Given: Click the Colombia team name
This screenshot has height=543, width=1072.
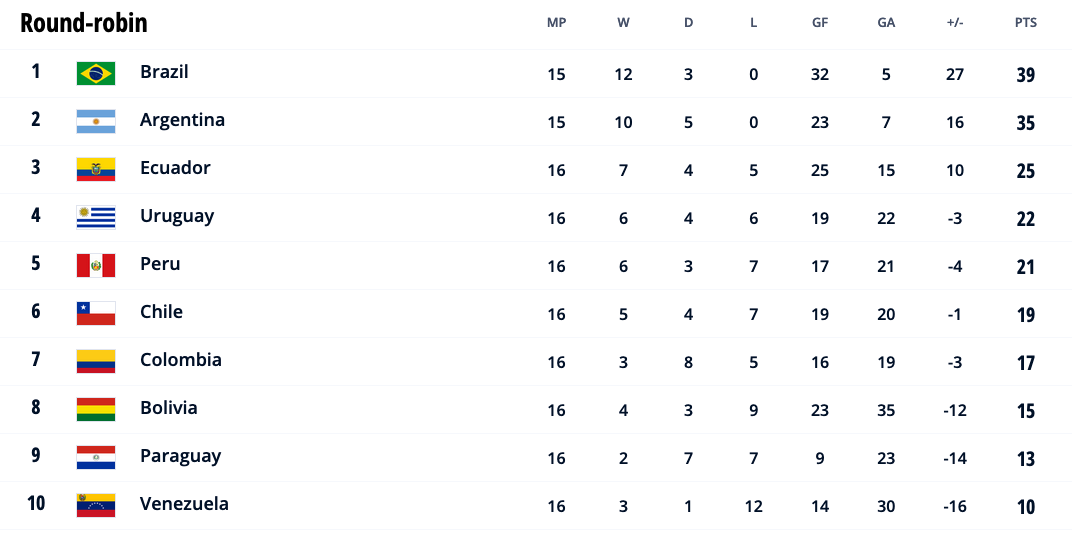Looking at the screenshot, I should click(x=181, y=360).
